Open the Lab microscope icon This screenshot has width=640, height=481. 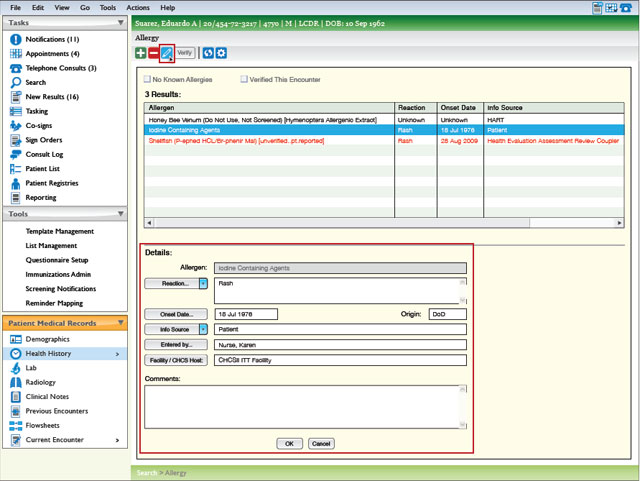pos(16,368)
